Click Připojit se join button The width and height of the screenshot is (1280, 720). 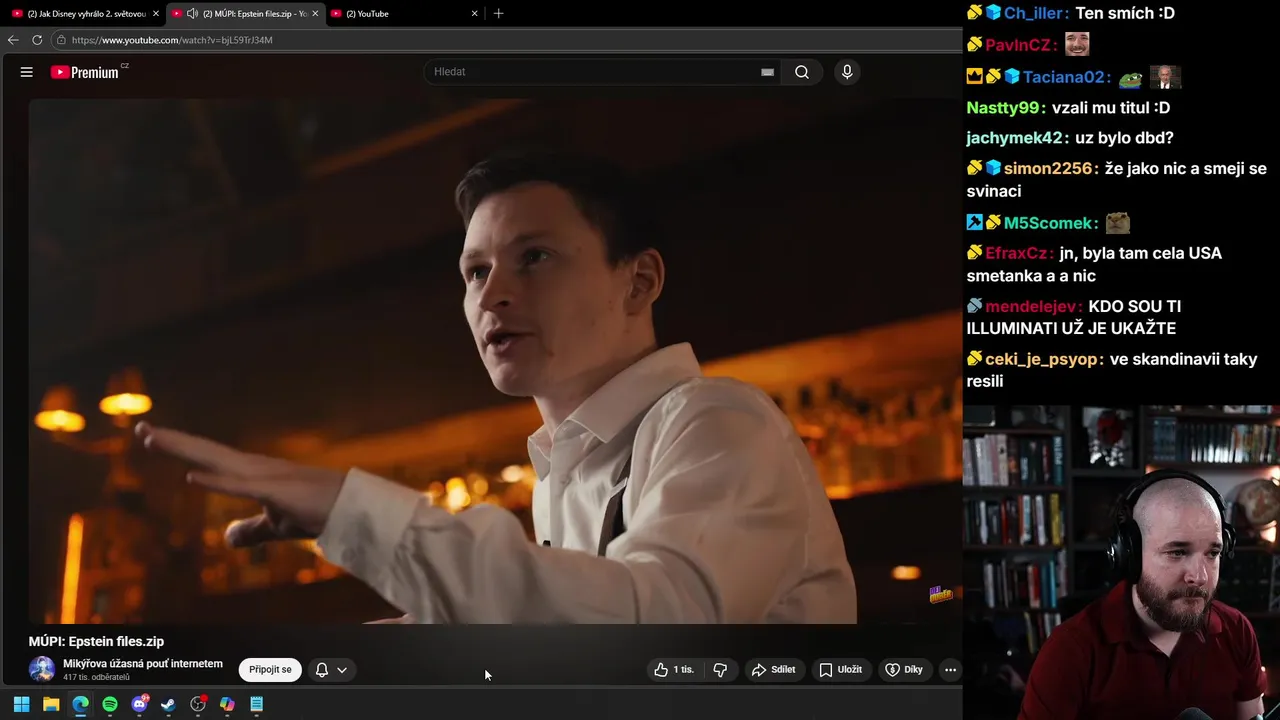tap(270, 670)
